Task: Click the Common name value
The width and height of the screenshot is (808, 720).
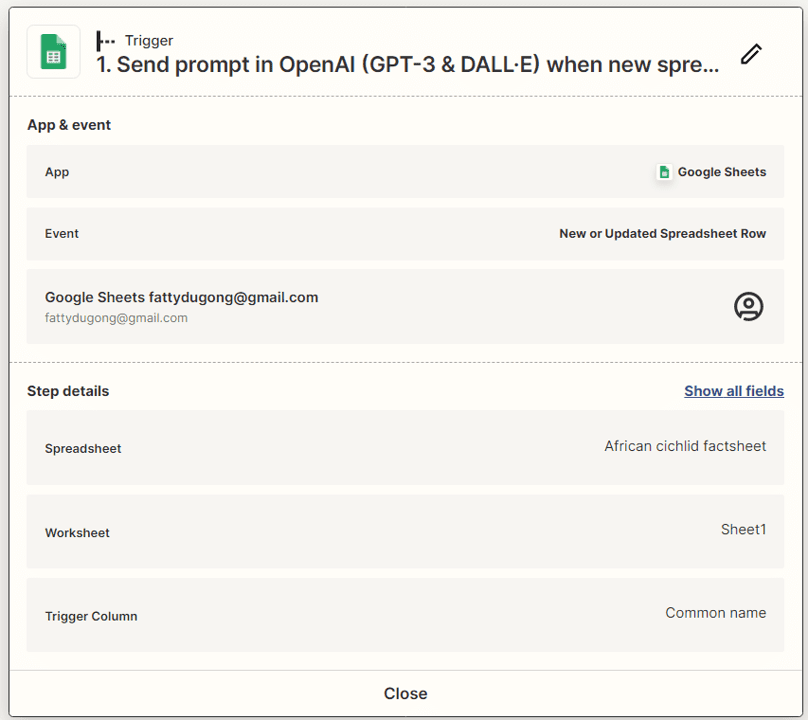Action: (x=715, y=613)
